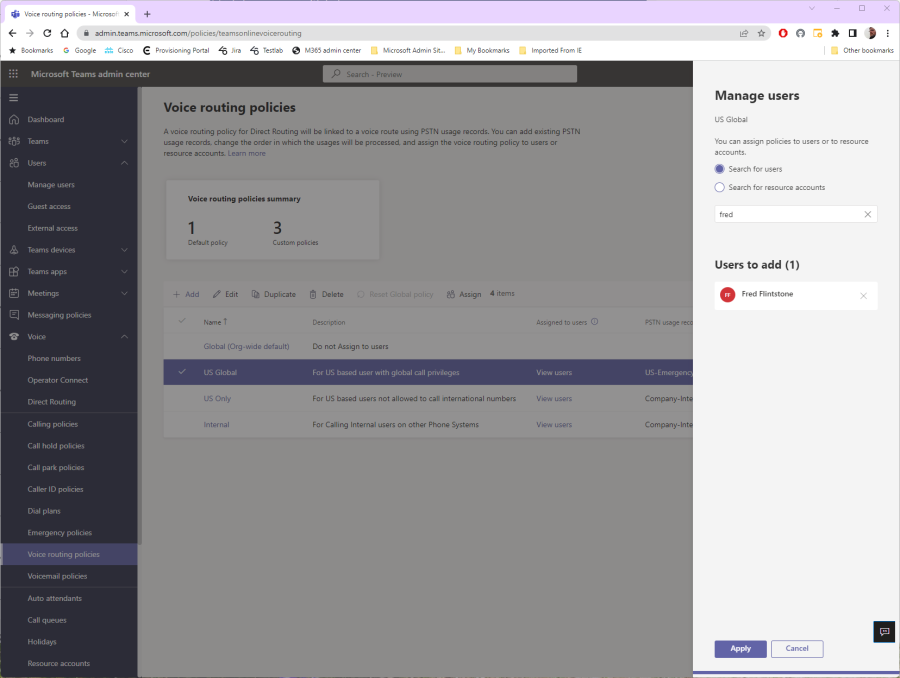Viewport: 900px width, 678px height.
Task: Close the Voice routing policies browser tab
Action: pos(127,14)
